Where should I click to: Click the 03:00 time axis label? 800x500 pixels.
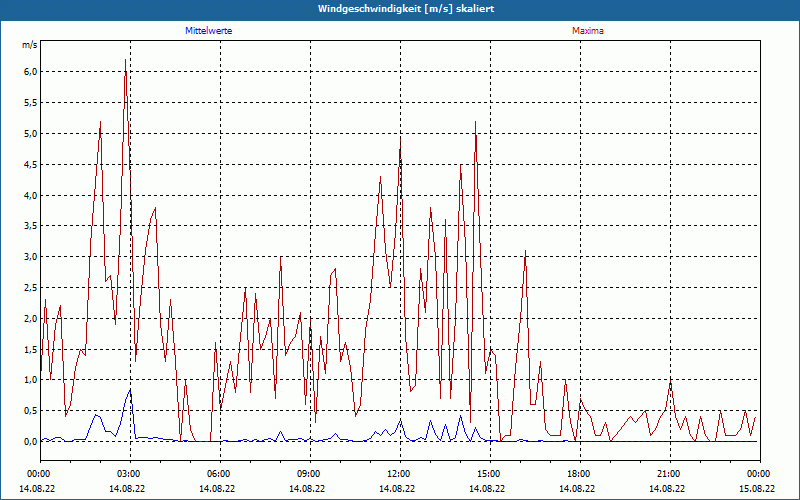click(127, 474)
